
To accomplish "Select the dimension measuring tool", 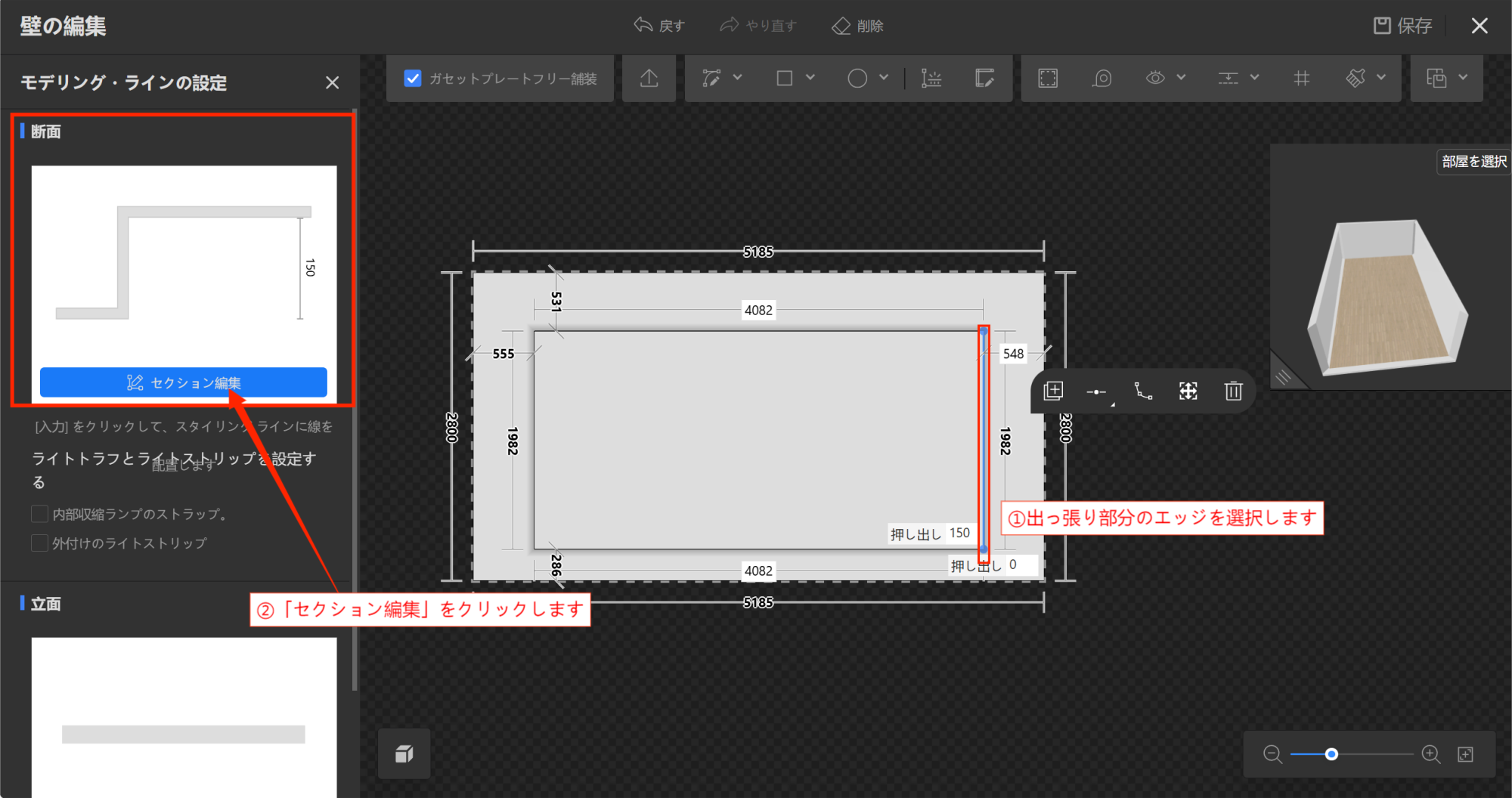I will 931,78.
